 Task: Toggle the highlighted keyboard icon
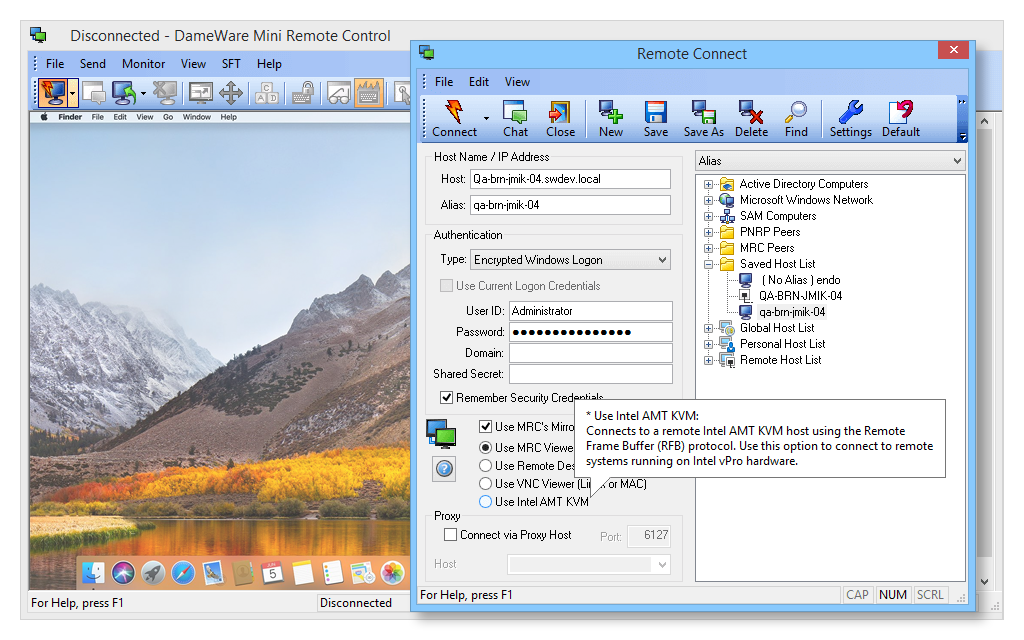368,93
